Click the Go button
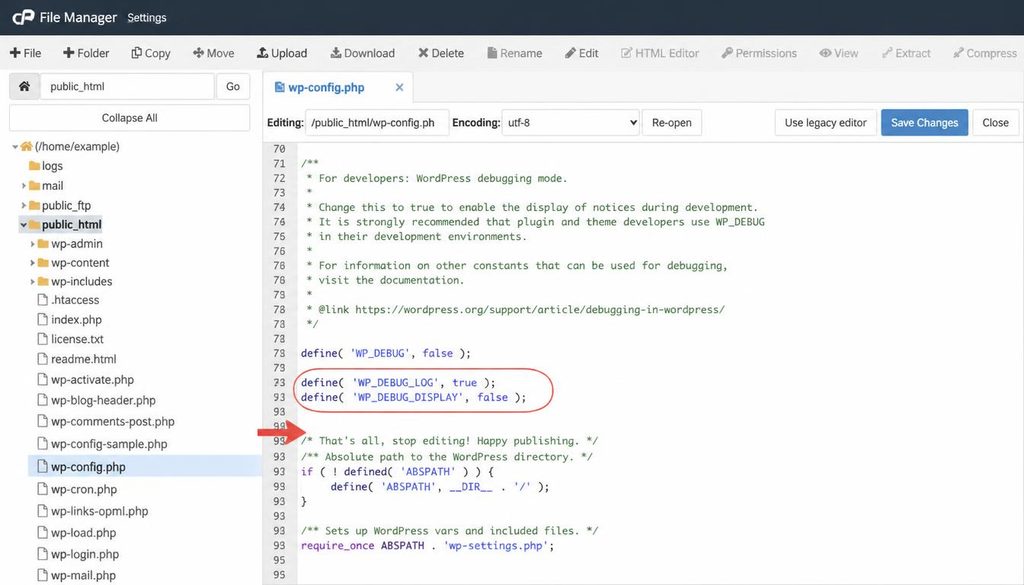The image size is (1024, 585). coord(233,86)
